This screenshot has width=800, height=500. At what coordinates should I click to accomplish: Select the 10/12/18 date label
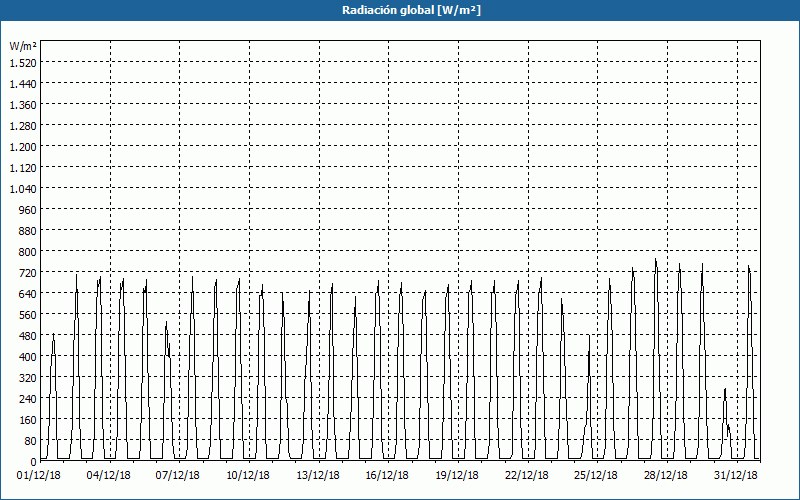pos(248,475)
